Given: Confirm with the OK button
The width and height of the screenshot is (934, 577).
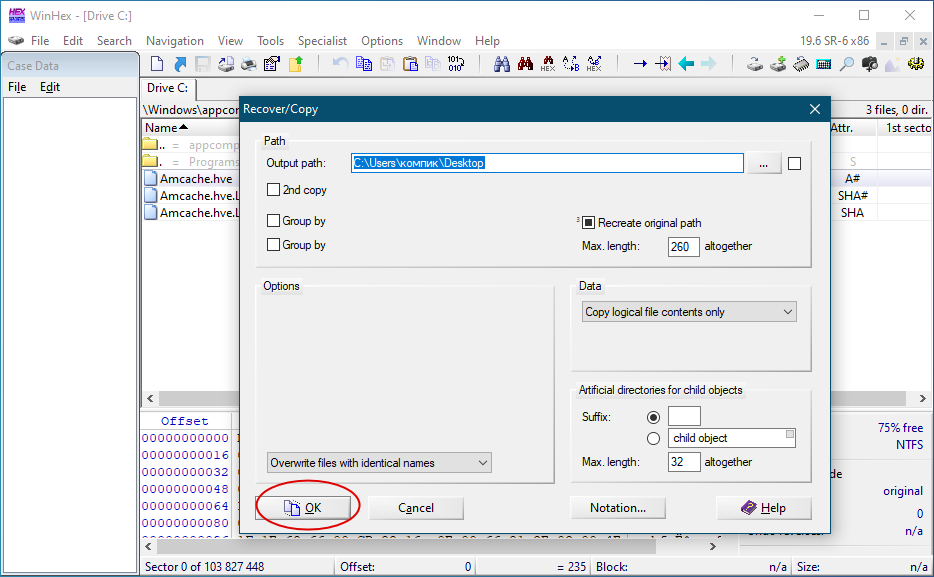Looking at the screenshot, I should [x=303, y=507].
